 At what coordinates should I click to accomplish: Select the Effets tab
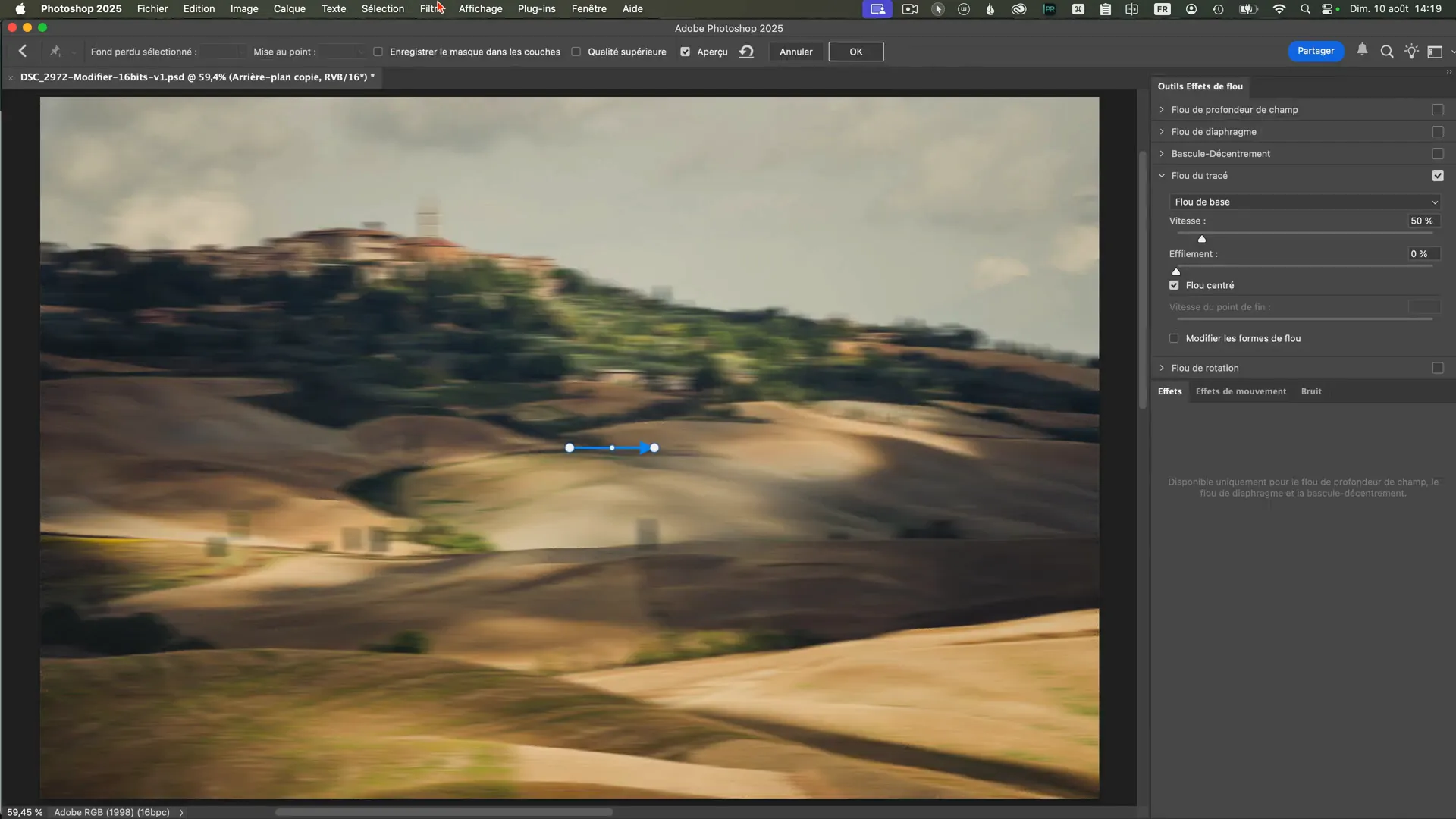point(1169,391)
